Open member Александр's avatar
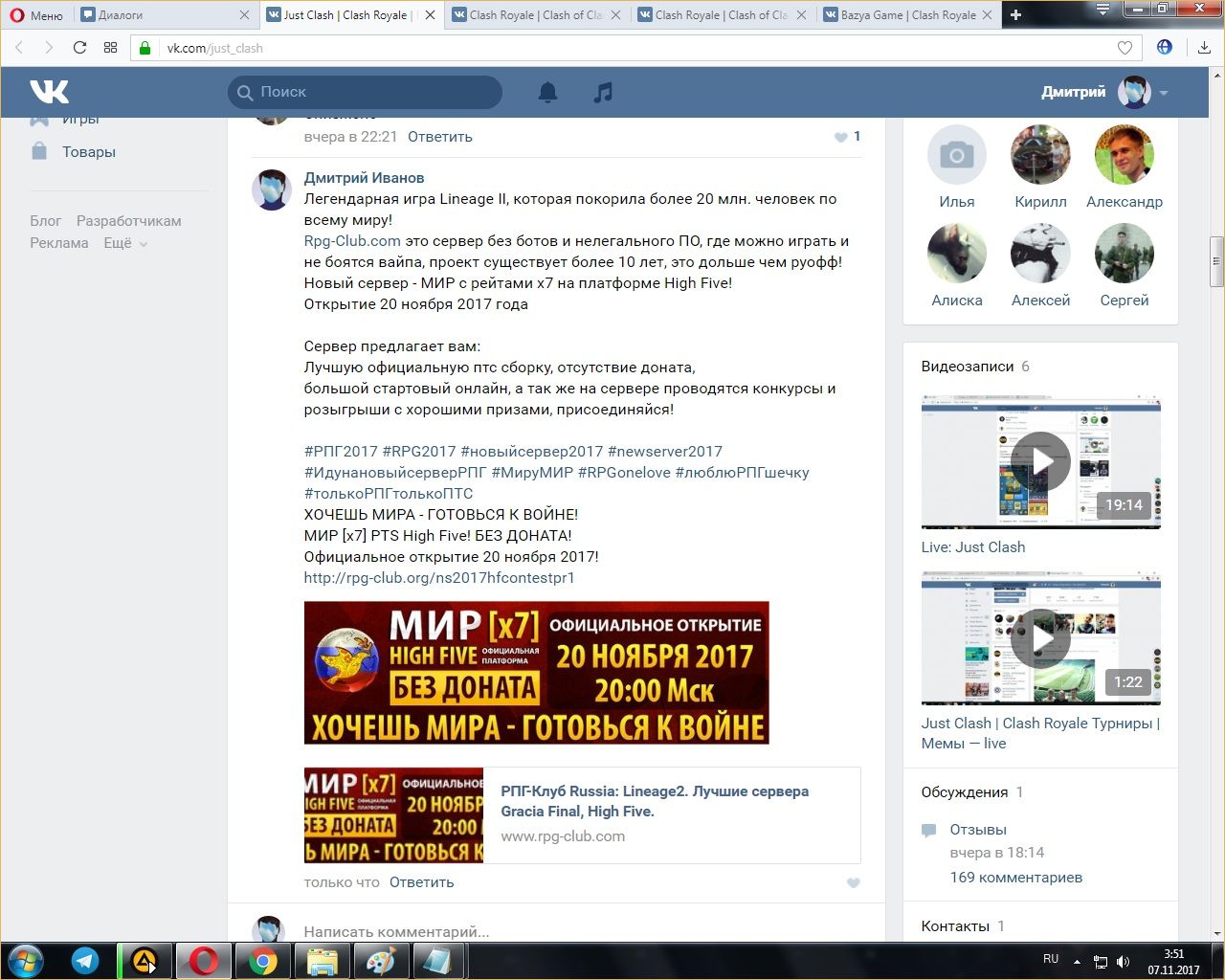1225x980 pixels. [x=1125, y=154]
